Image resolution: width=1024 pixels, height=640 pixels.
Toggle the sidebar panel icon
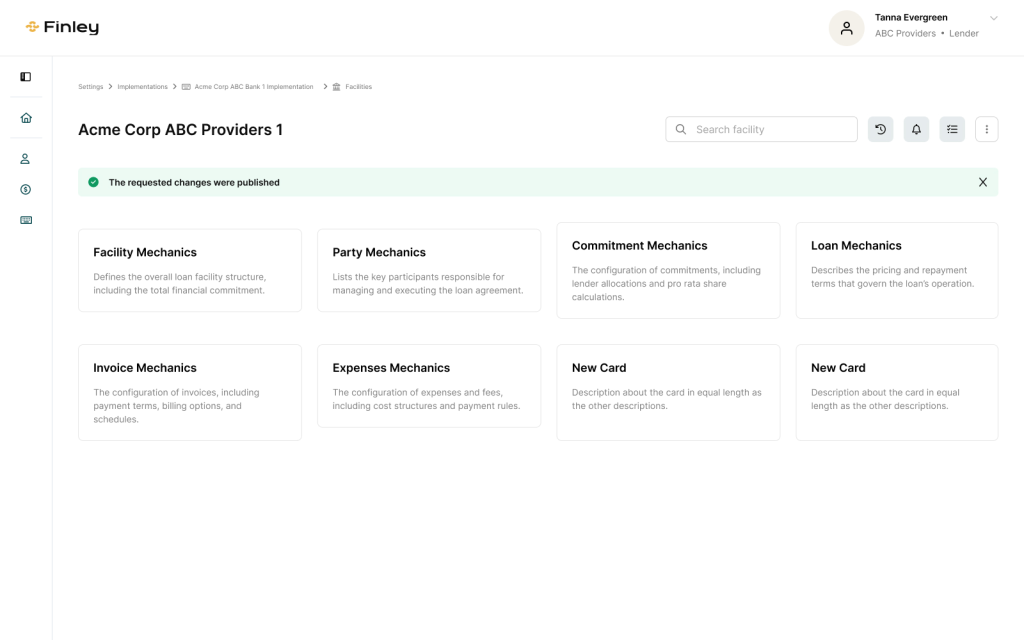26,77
